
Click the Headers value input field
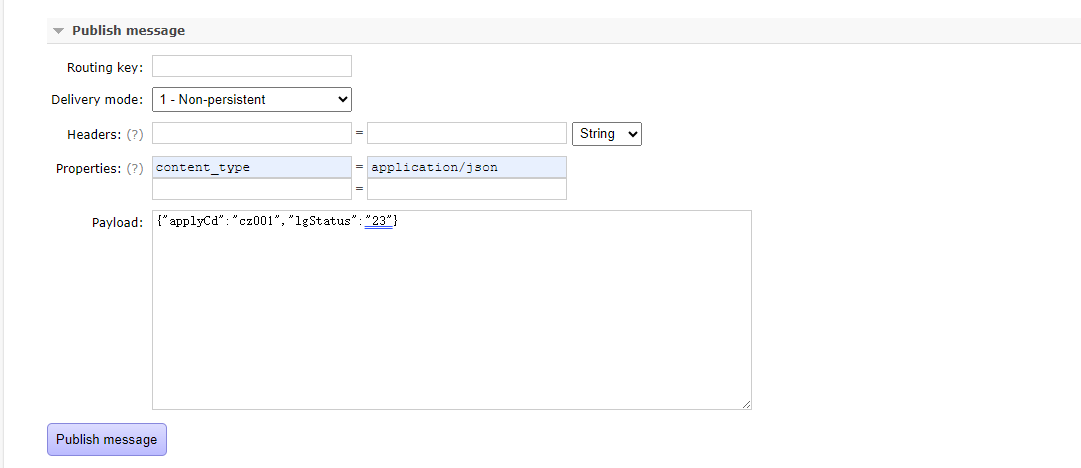coord(467,133)
